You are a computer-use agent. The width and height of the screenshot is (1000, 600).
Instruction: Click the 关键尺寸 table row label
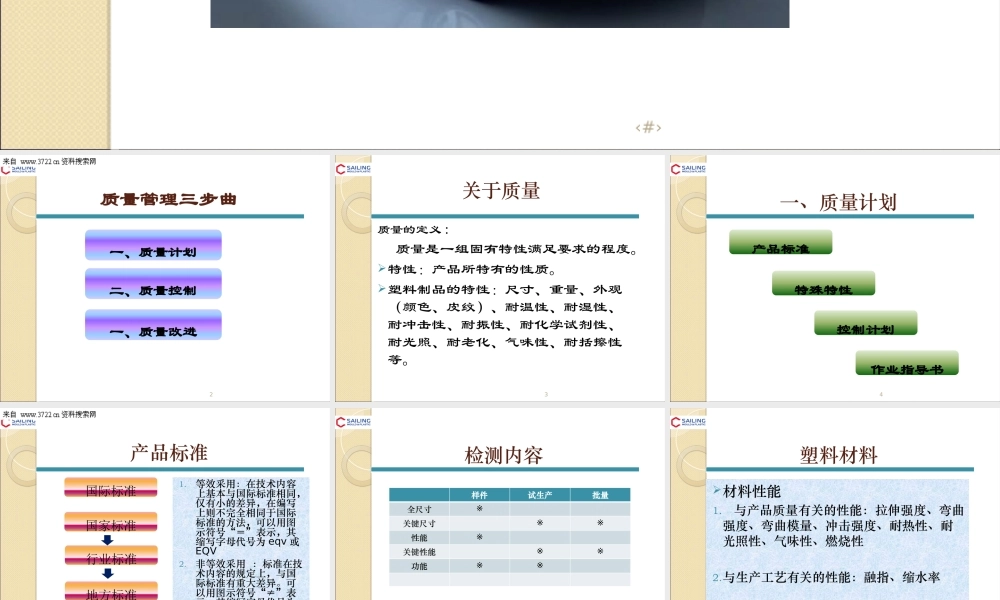pos(419,523)
